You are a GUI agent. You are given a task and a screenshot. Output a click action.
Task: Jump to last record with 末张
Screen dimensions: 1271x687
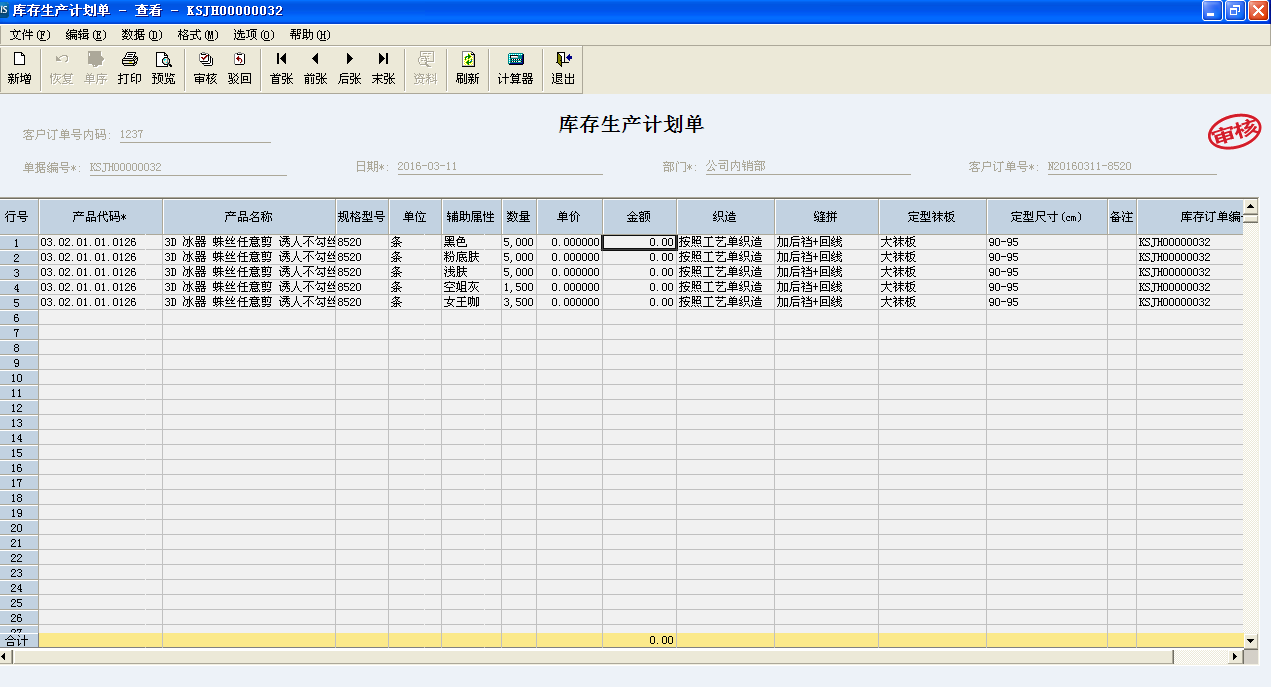click(x=384, y=69)
